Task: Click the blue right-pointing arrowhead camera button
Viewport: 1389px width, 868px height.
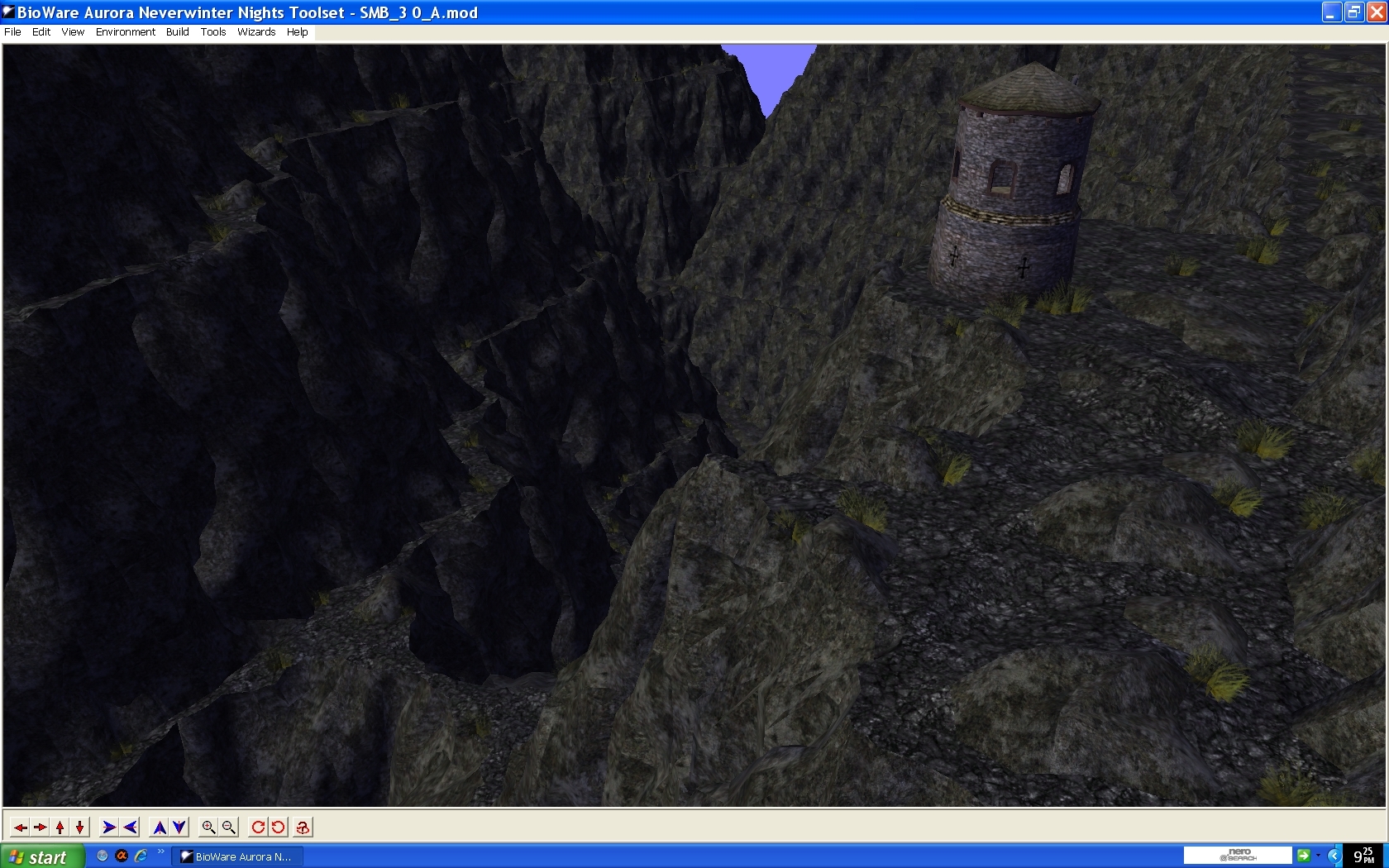Action: click(108, 827)
